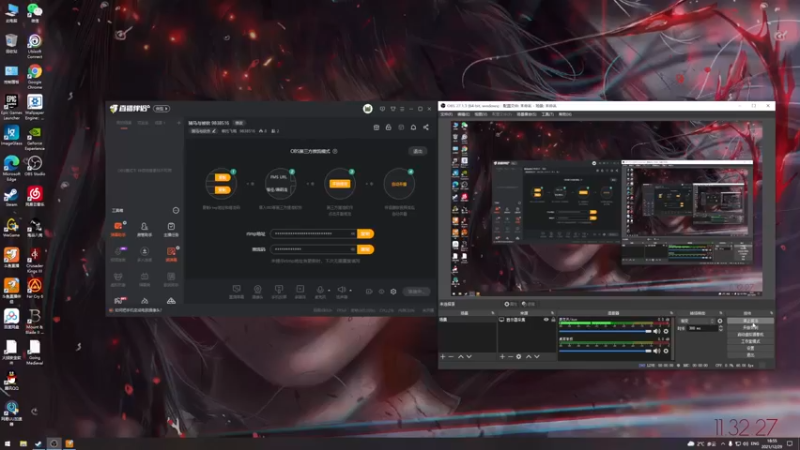Viewport: 800px width, 450px height.
Task: Open the Windows Start menu
Action: [x=8, y=443]
